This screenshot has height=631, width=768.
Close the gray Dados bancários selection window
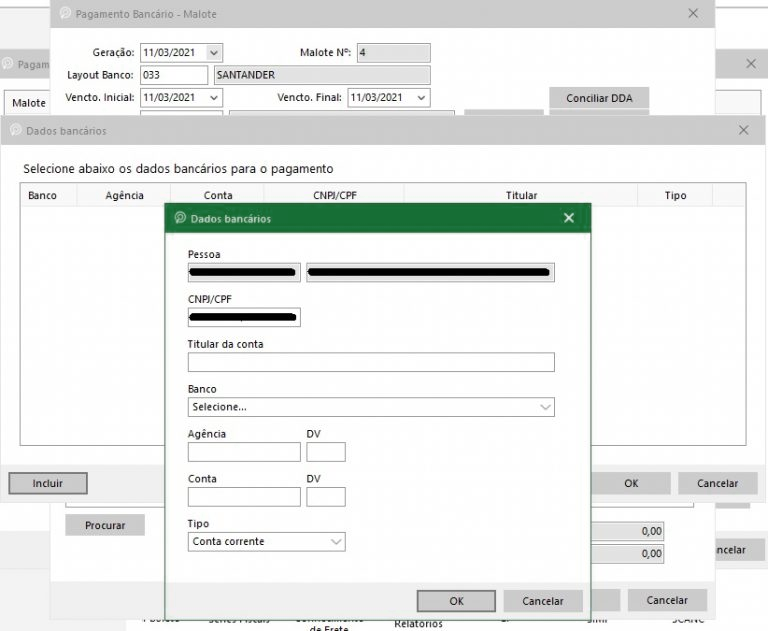click(x=743, y=131)
